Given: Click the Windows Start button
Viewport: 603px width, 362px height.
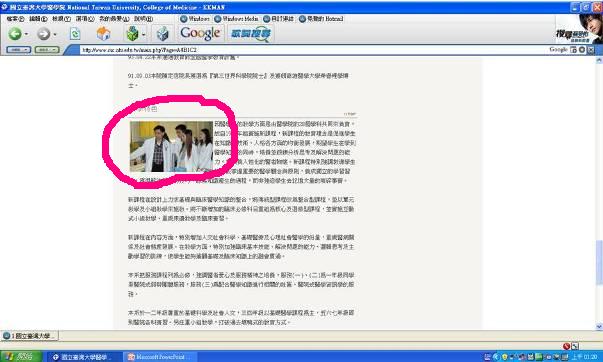Looking at the screenshot, I should (21, 357).
